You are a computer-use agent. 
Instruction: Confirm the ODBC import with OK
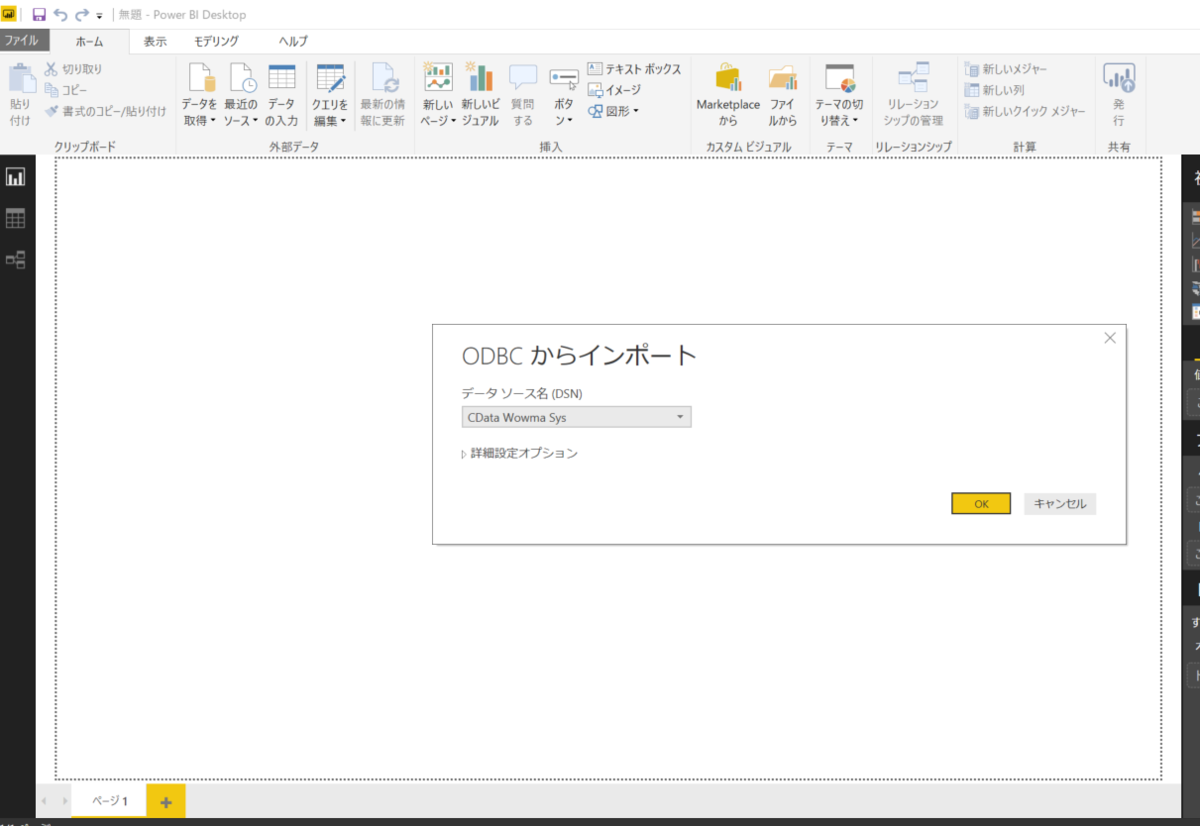coord(980,503)
